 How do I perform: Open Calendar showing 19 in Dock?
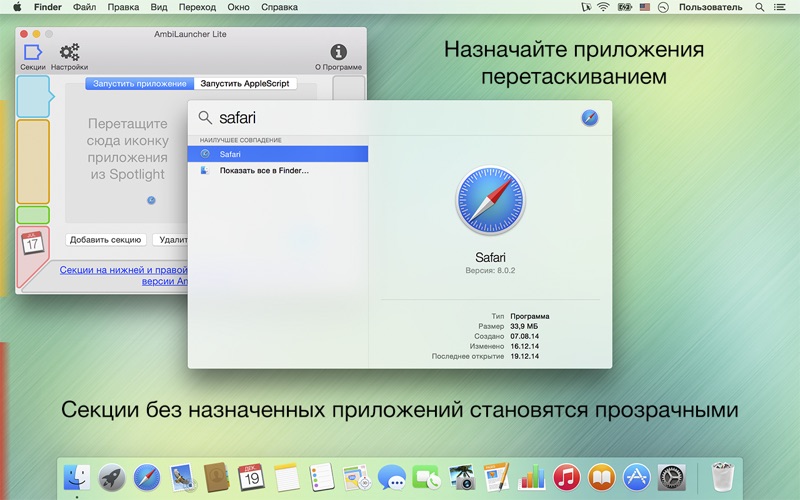[x=251, y=478]
